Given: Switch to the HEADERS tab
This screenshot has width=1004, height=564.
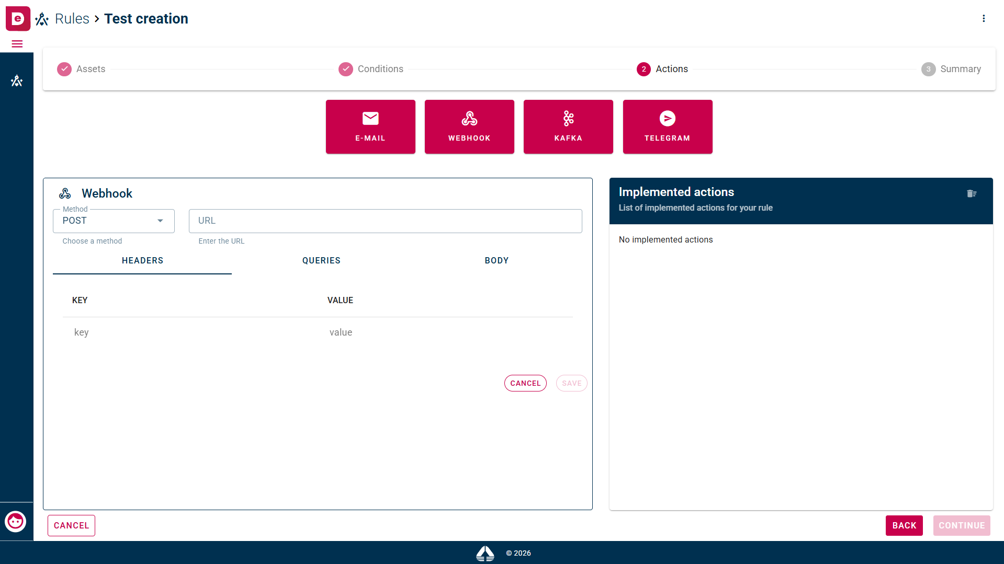Looking at the screenshot, I should click(x=142, y=261).
